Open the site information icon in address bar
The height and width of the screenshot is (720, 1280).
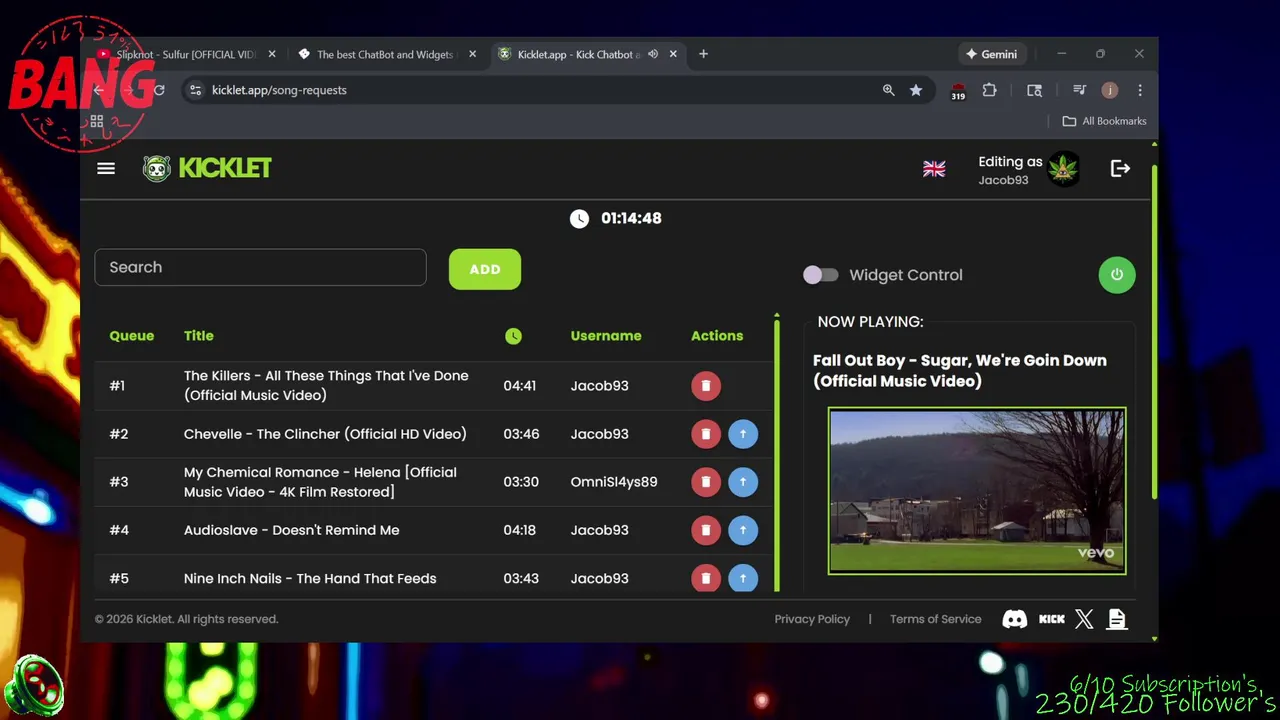tap(196, 90)
